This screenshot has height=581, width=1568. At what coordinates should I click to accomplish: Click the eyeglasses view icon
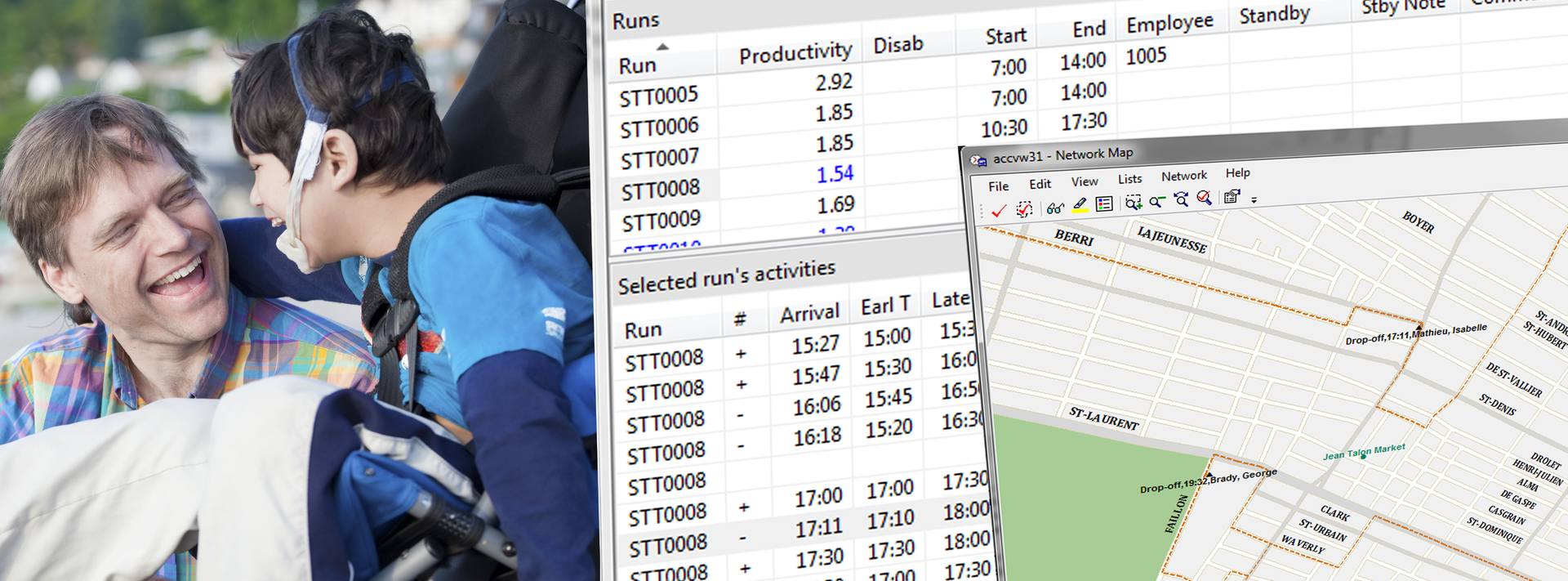point(1055,208)
